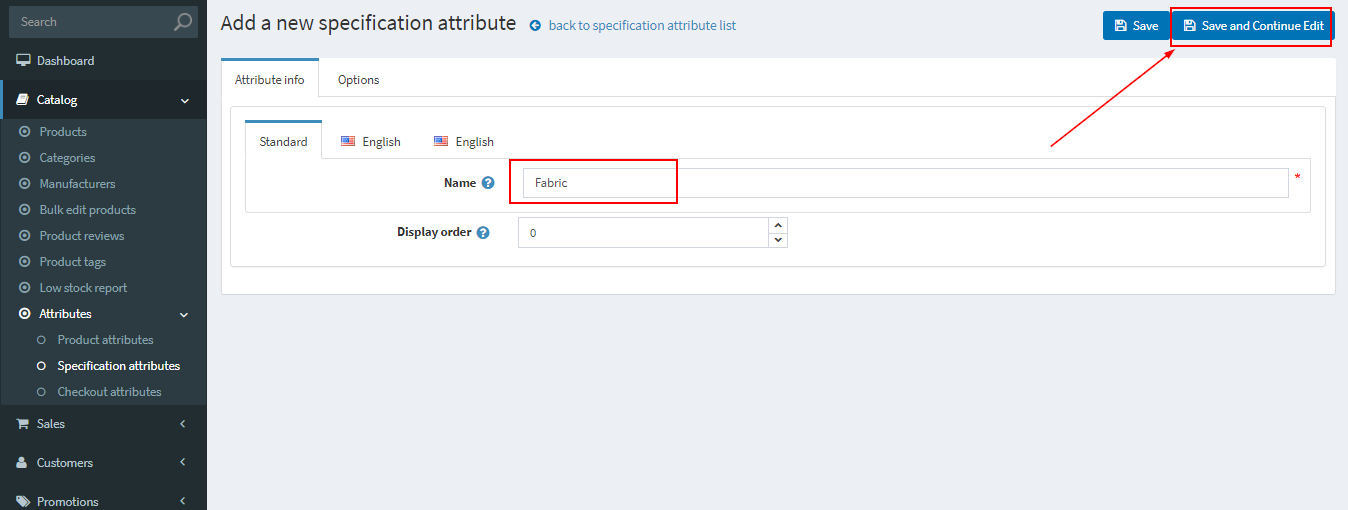This screenshot has width=1348, height=510.
Task: Click Save and Continue Edit button
Action: click(x=1252, y=26)
